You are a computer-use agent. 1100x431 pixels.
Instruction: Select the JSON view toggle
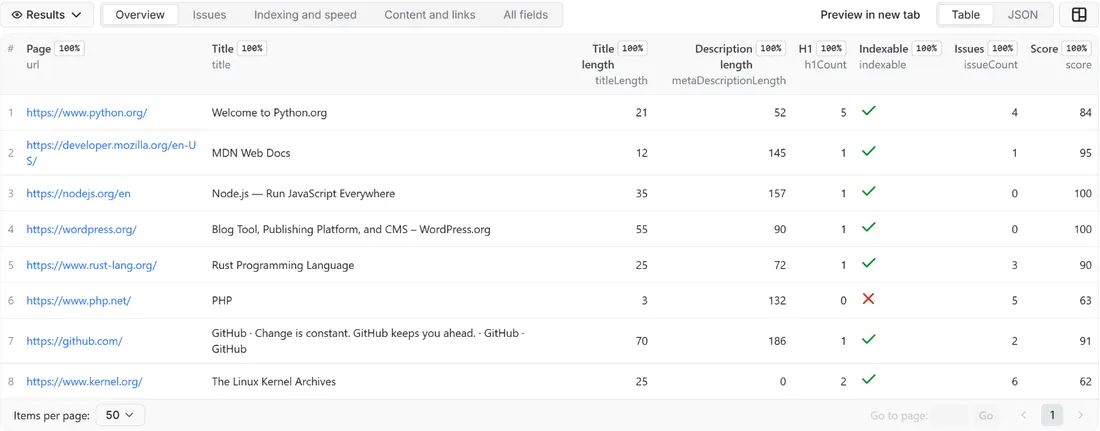point(1022,15)
